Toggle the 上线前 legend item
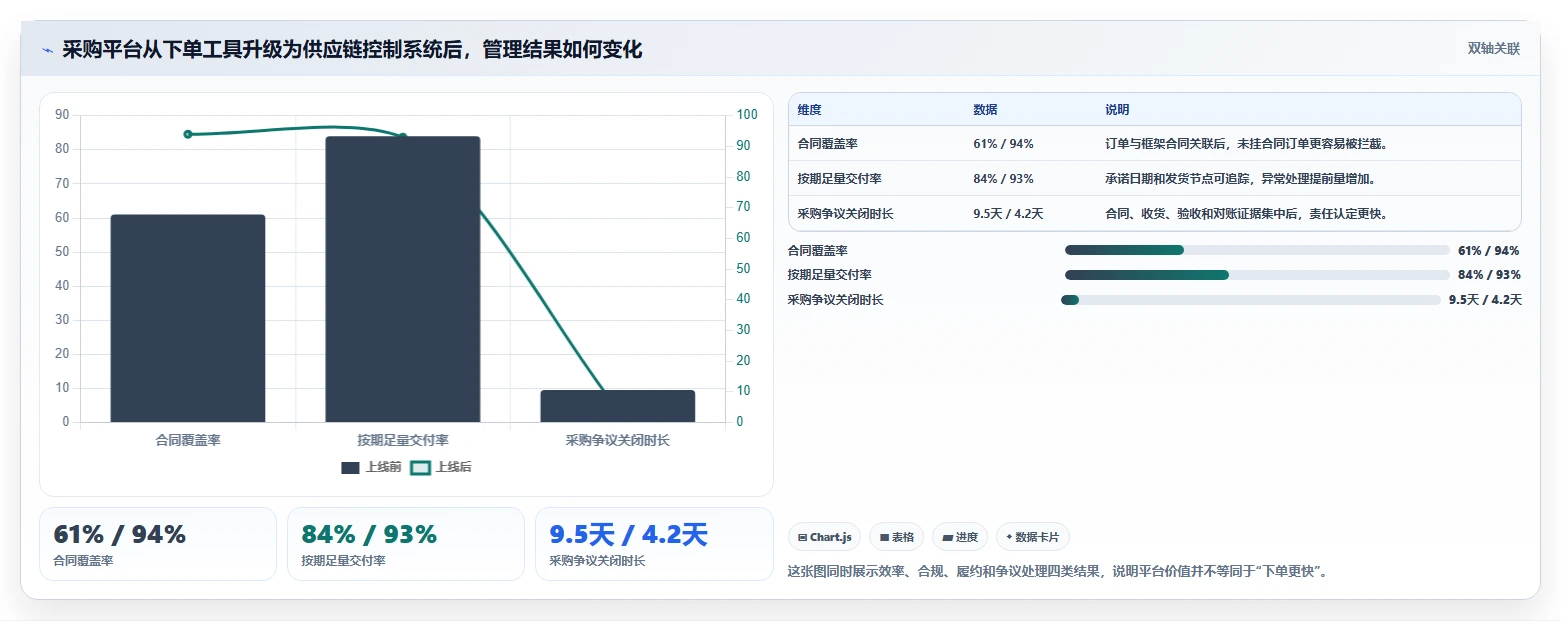This screenshot has height=621, width=1561. tap(370, 467)
